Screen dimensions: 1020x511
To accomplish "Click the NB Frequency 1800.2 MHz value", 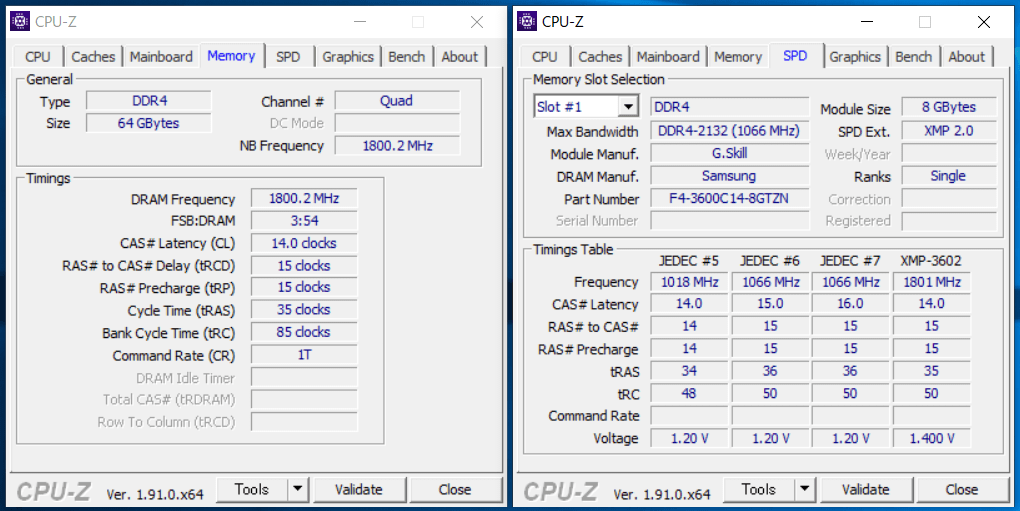I will [x=397, y=146].
